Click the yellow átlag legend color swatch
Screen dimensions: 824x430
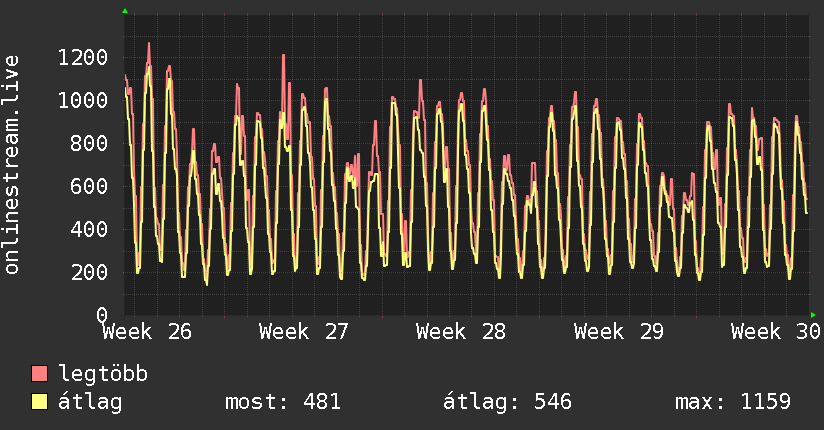tap(39, 402)
